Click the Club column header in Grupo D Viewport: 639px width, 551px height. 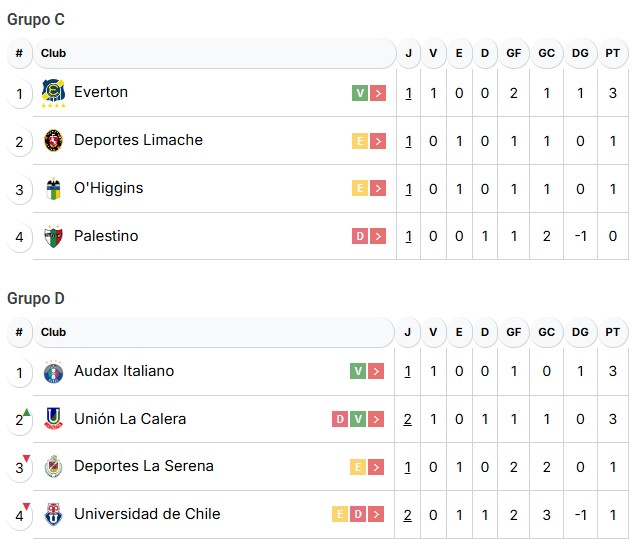54,332
